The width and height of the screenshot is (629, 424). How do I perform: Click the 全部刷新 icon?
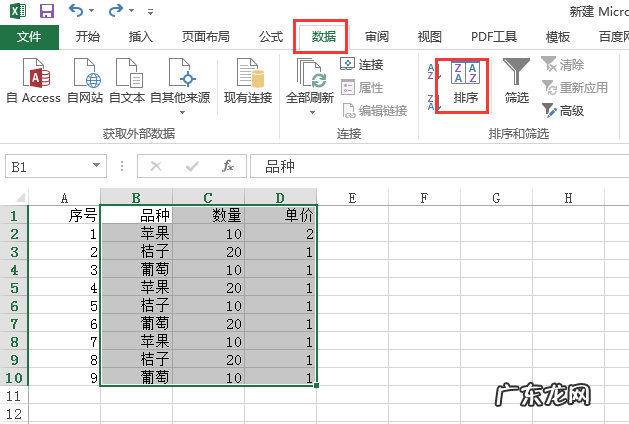pyautogui.click(x=310, y=80)
